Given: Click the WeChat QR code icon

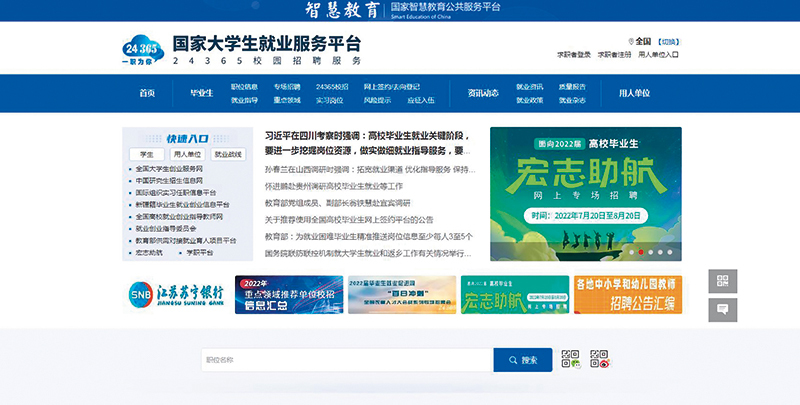Looking at the screenshot, I should [571, 359].
